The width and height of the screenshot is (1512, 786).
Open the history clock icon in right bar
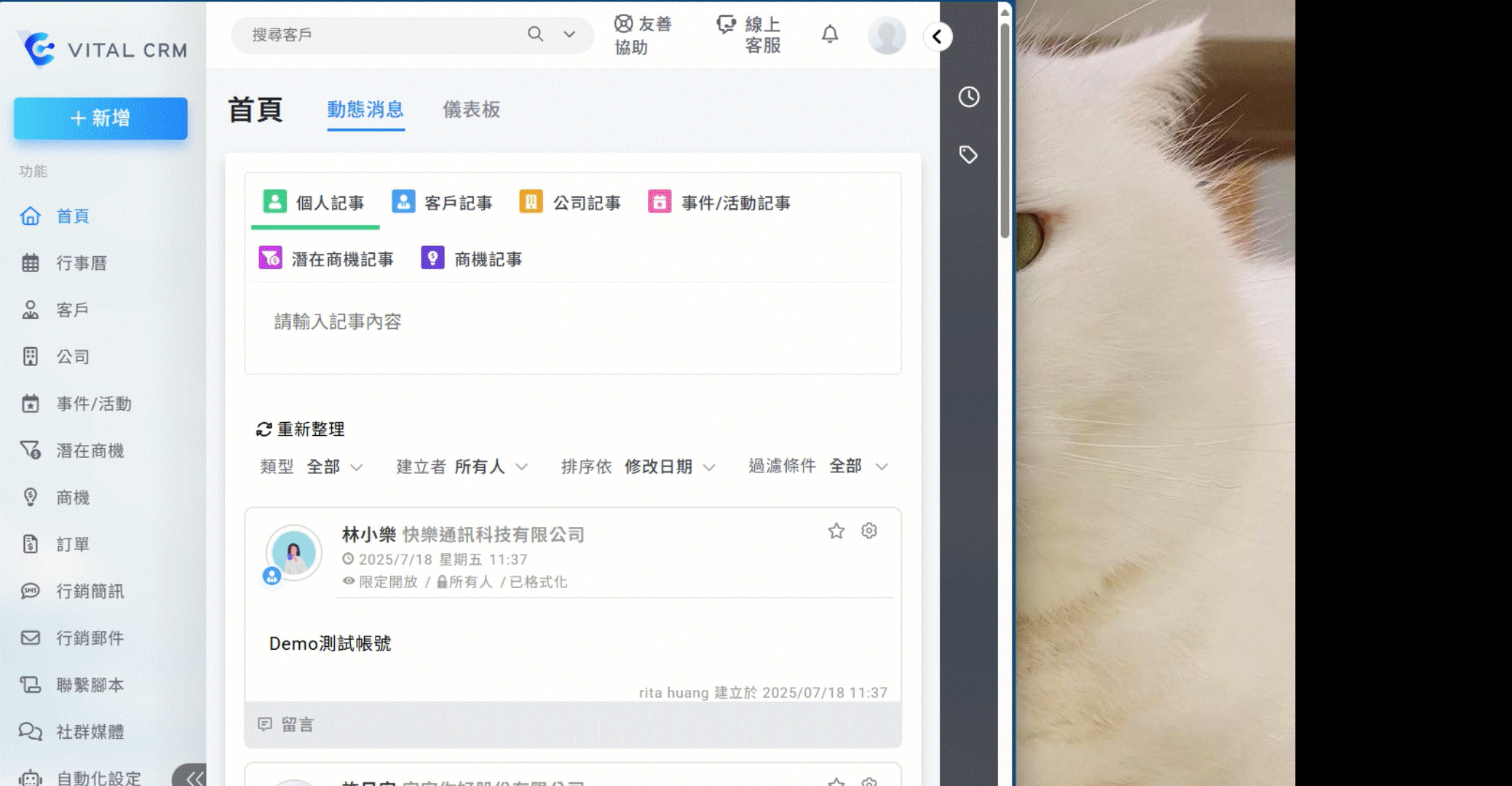click(x=969, y=97)
